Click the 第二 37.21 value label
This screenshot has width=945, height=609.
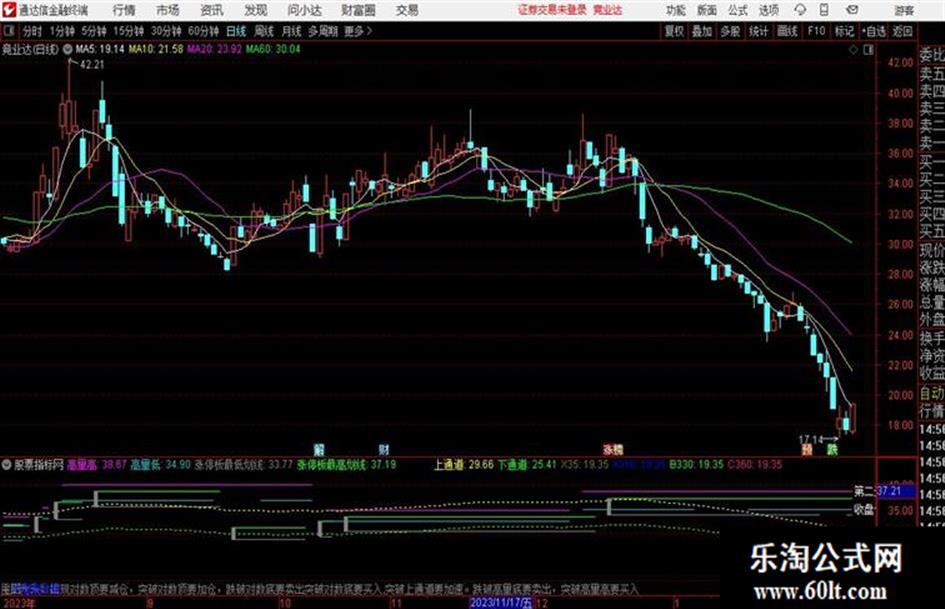point(885,491)
